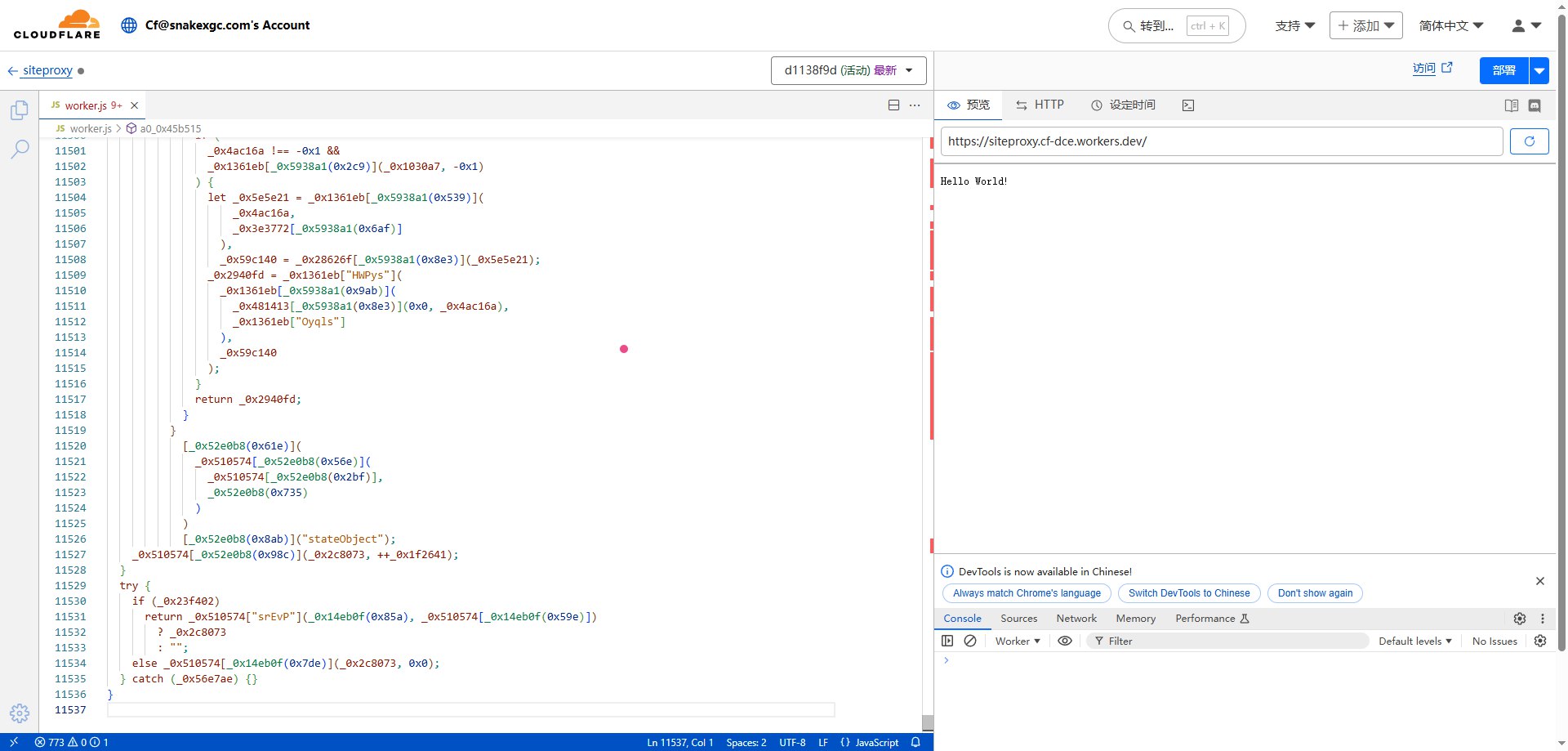Image resolution: width=1568 pixels, height=751 pixels.
Task: Open DevTools three-dot menu
Action: (1543, 619)
